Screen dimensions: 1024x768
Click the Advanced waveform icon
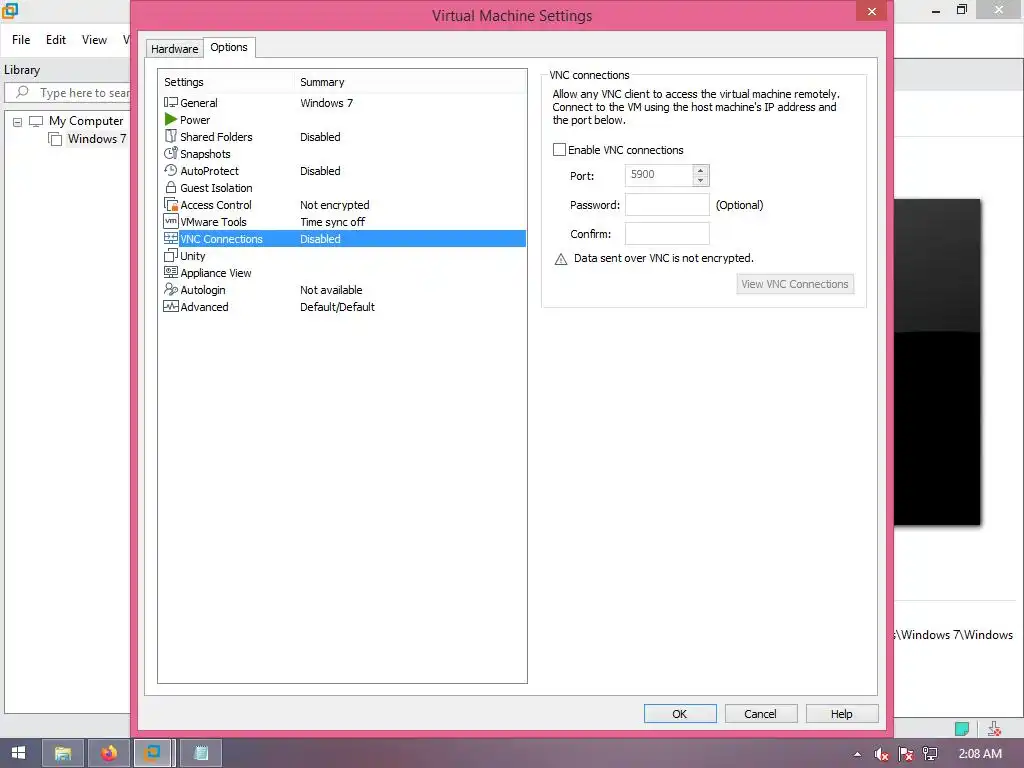pyautogui.click(x=170, y=306)
